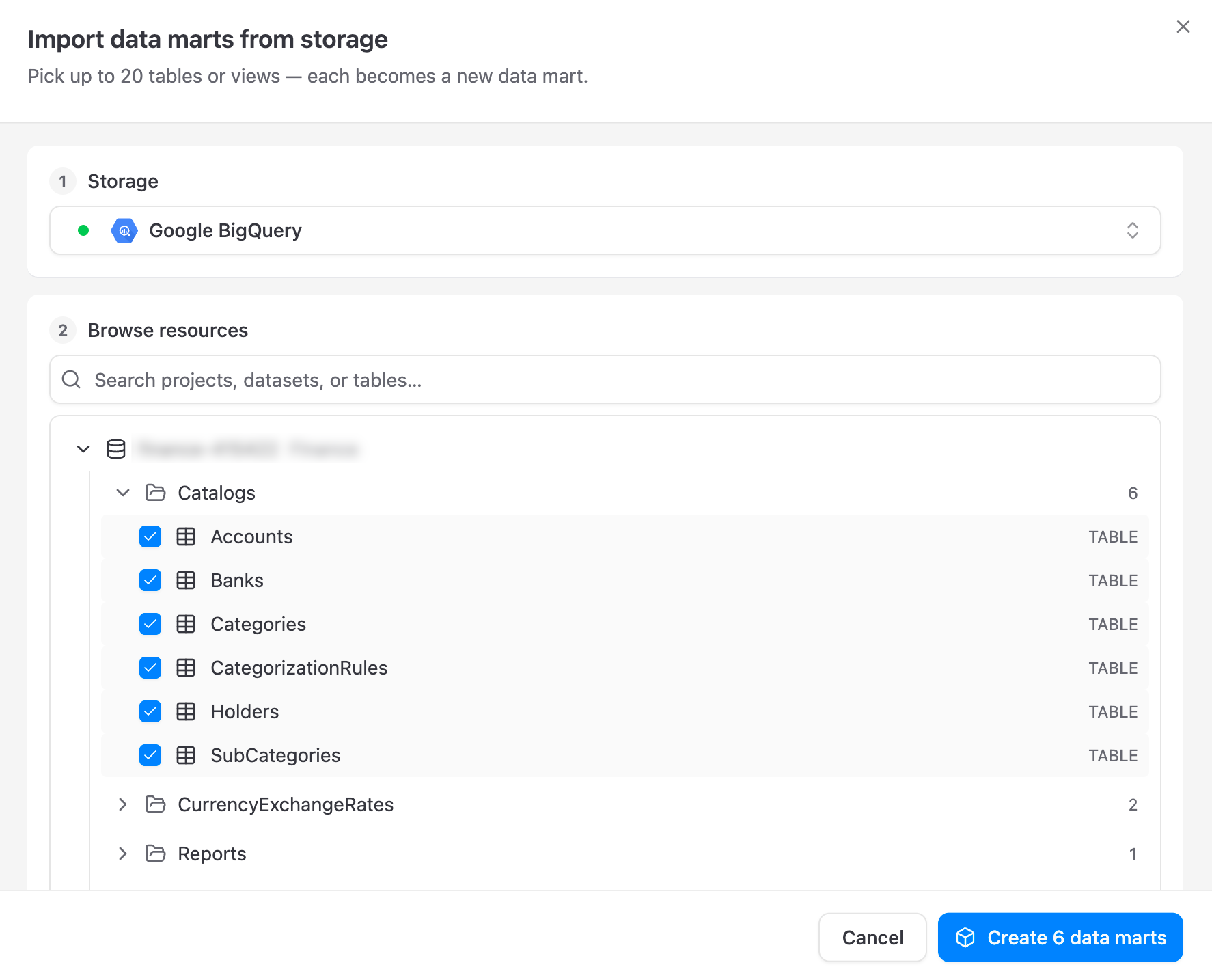The image size is (1212, 980).
Task: Focus the Search projects, datasets, or tables field
Action: pyautogui.click(x=605, y=379)
